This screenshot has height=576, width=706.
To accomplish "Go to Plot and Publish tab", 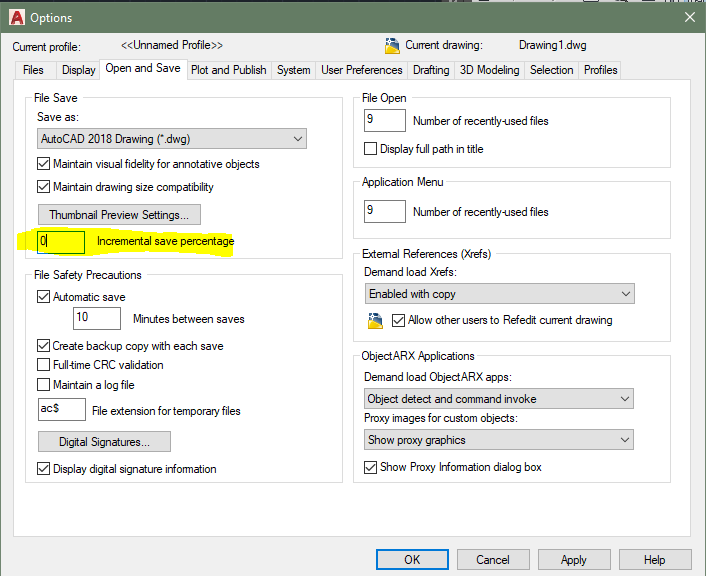I will click(229, 70).
